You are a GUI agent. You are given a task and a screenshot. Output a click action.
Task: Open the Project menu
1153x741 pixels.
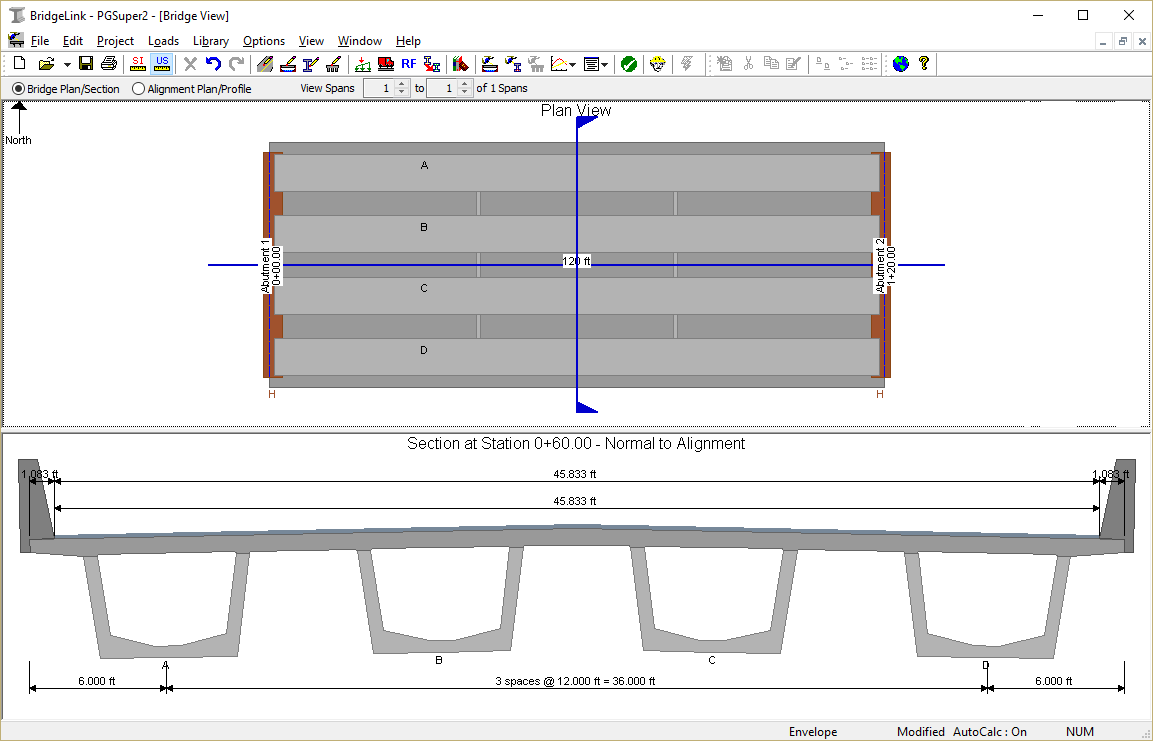[x=115, y=41]
